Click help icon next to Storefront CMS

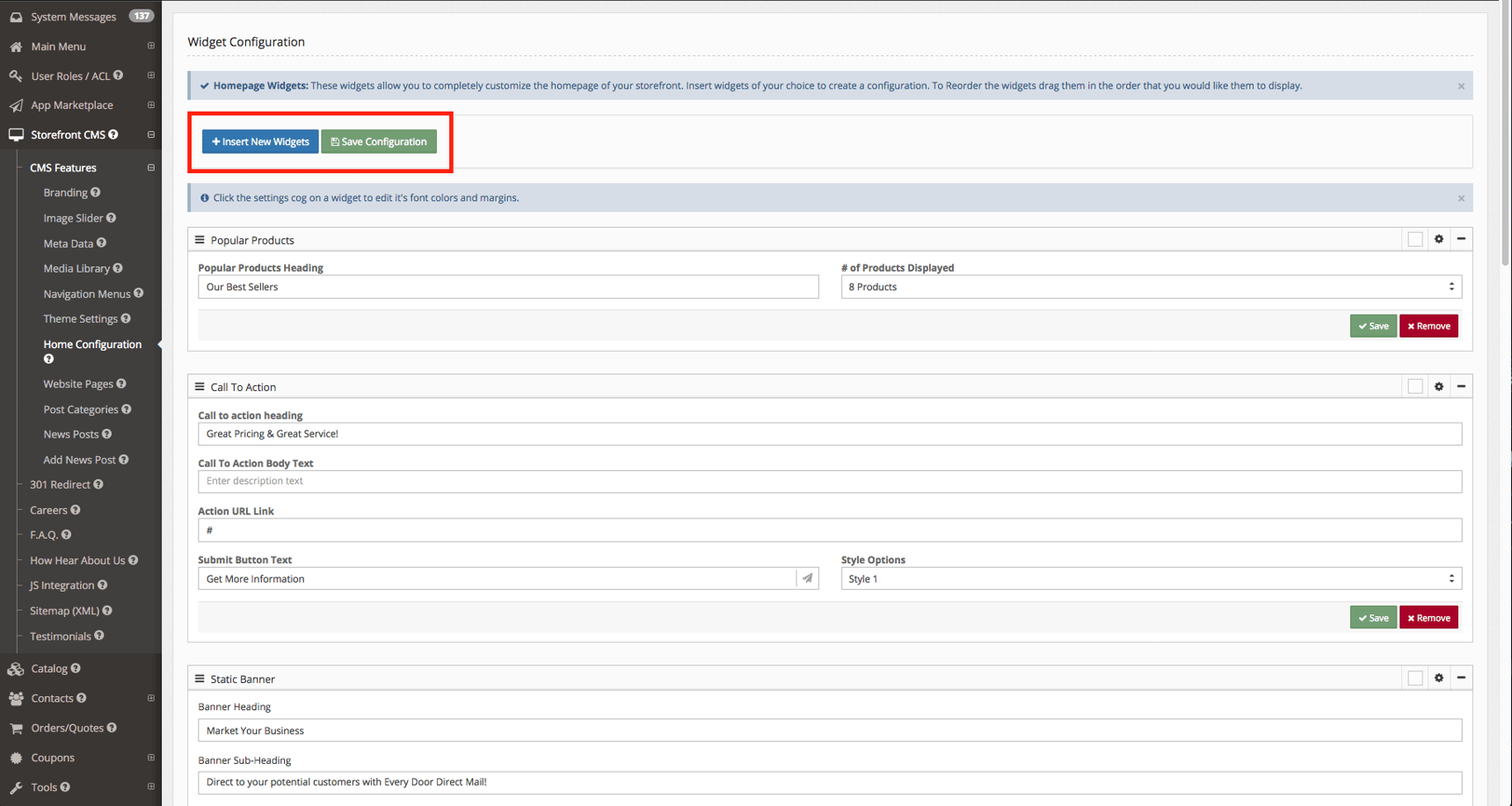[x=113, y=134]
